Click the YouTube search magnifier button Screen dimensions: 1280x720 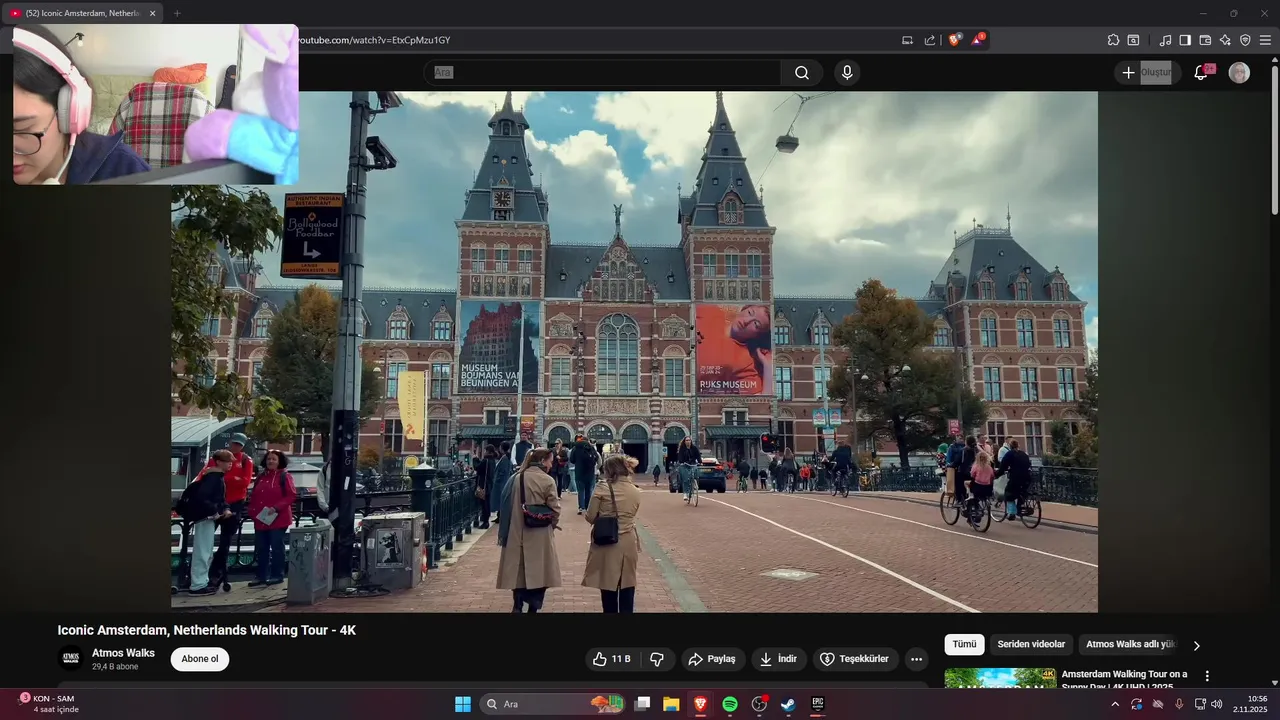point(802,73)
